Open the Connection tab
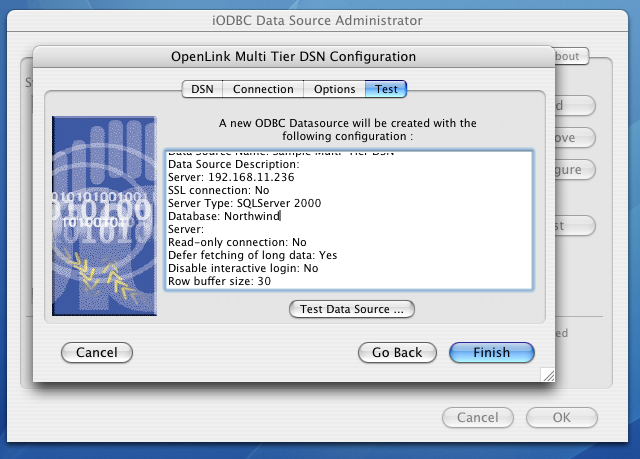Image resolution: width=640 pixels, height=459 pixels. pos(263,89)
